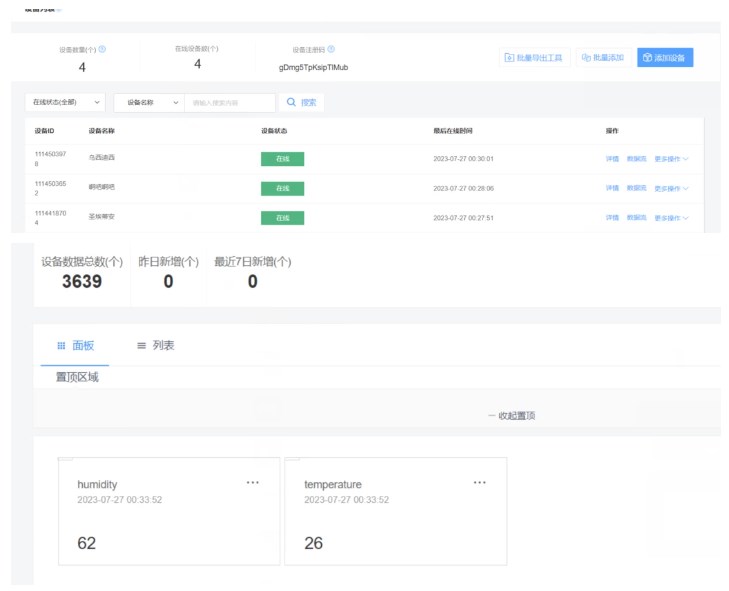Click the 在线 status badge for device 1114503978
The height and width of the screenshot is (591, 729).
[x=283, y=159]
